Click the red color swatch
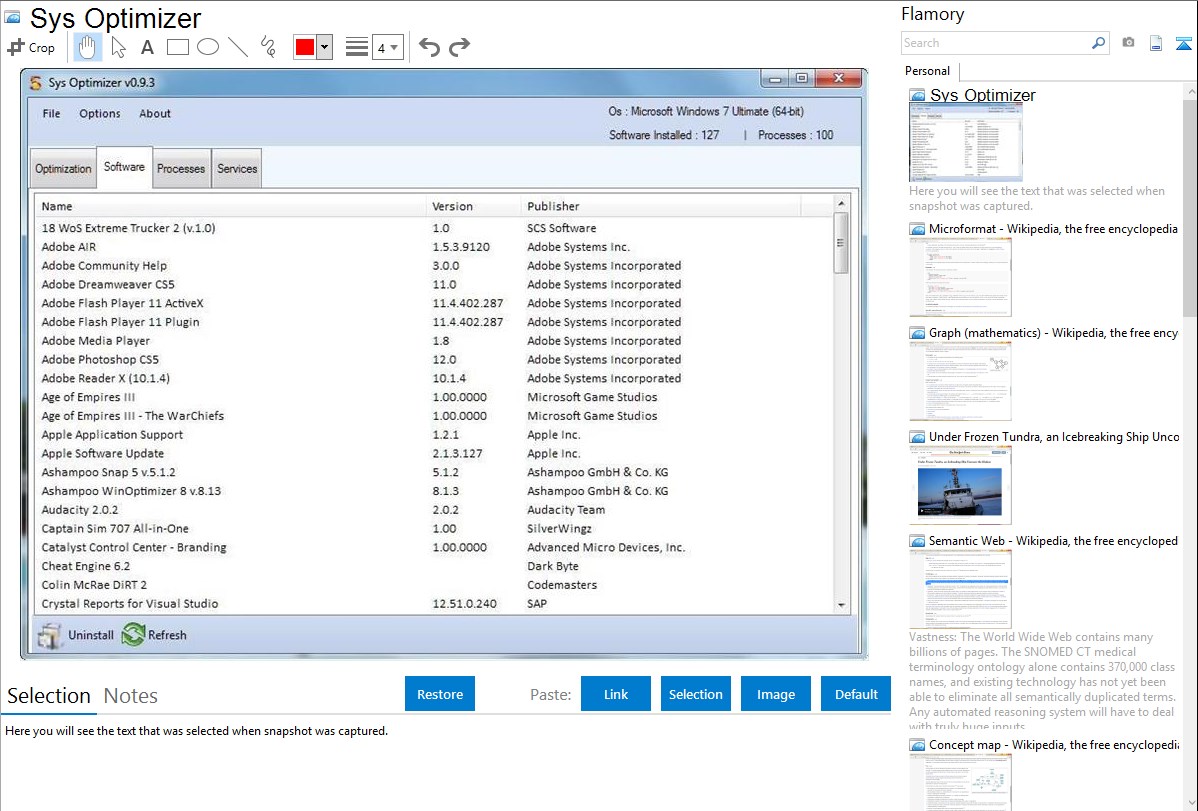The height and width of the screenshot is (811, 1198). tap(304, 47)
